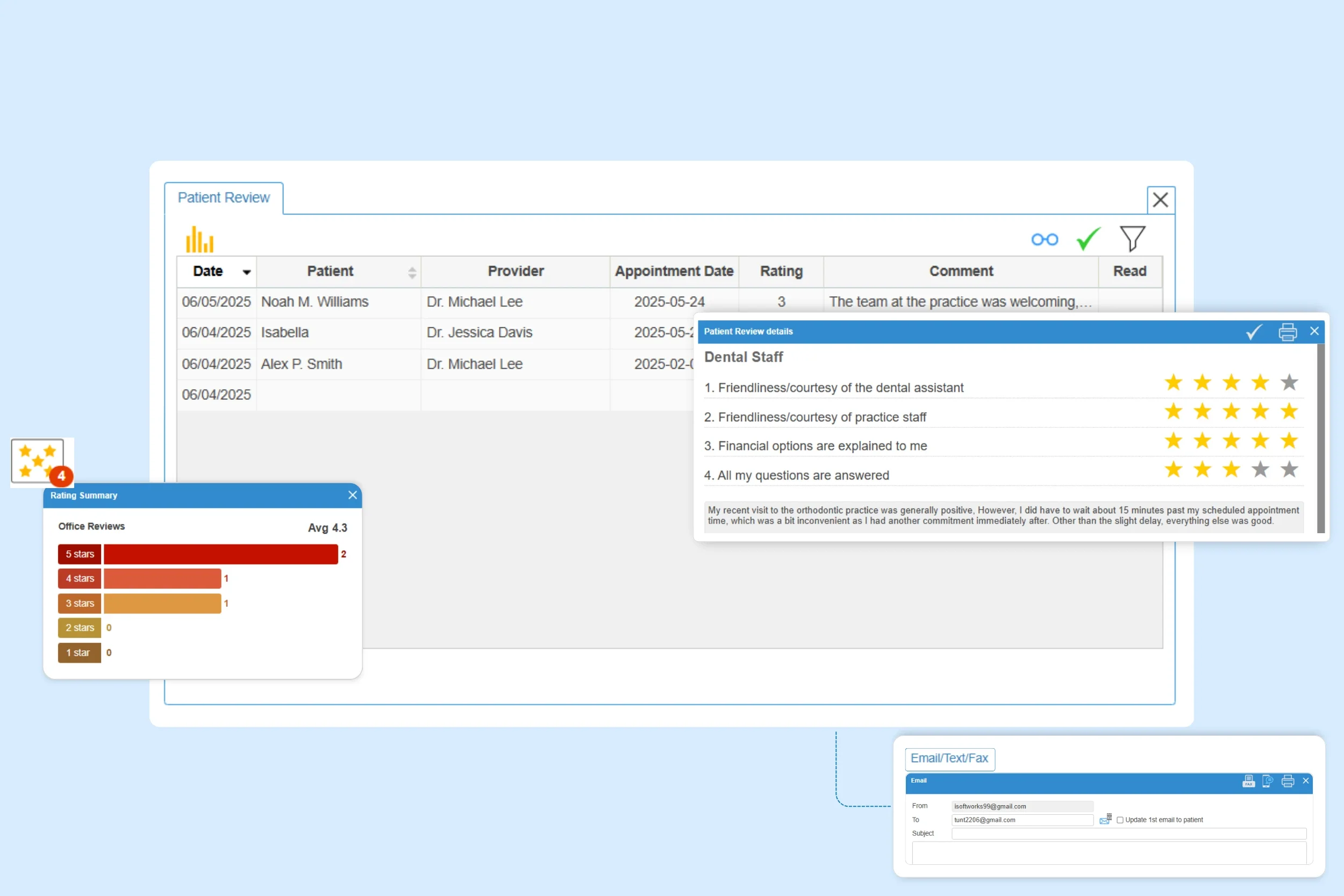This screenshot has width=1344, height=896.
Task: Close the Rating Summary popup
Action: click(x=352, y=495)
